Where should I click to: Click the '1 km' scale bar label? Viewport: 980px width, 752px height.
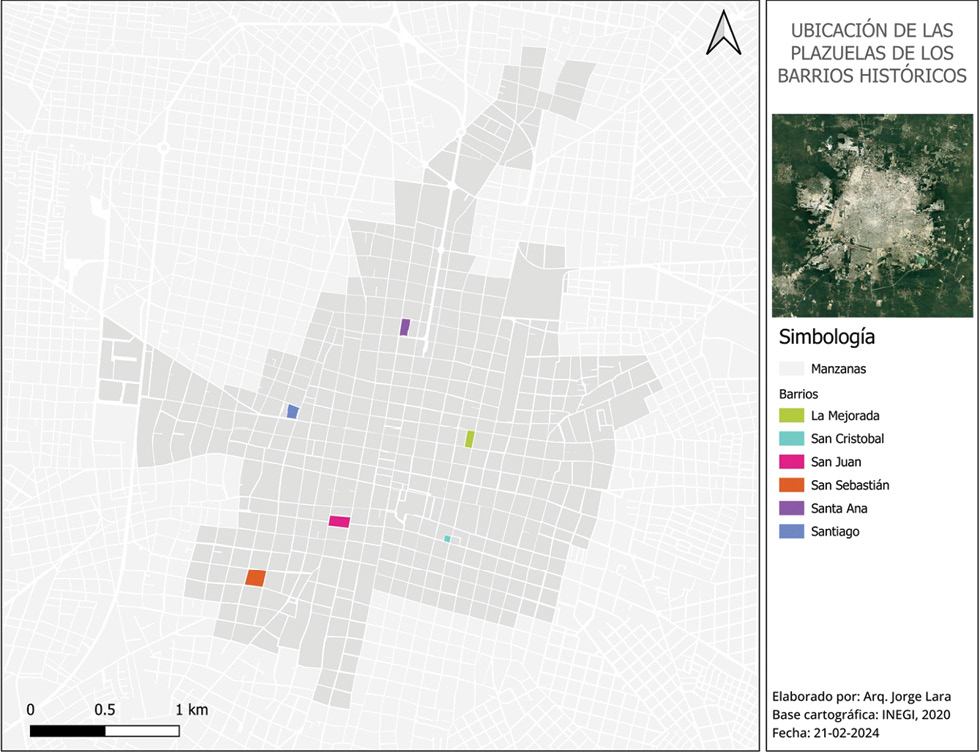click(192, 710)
